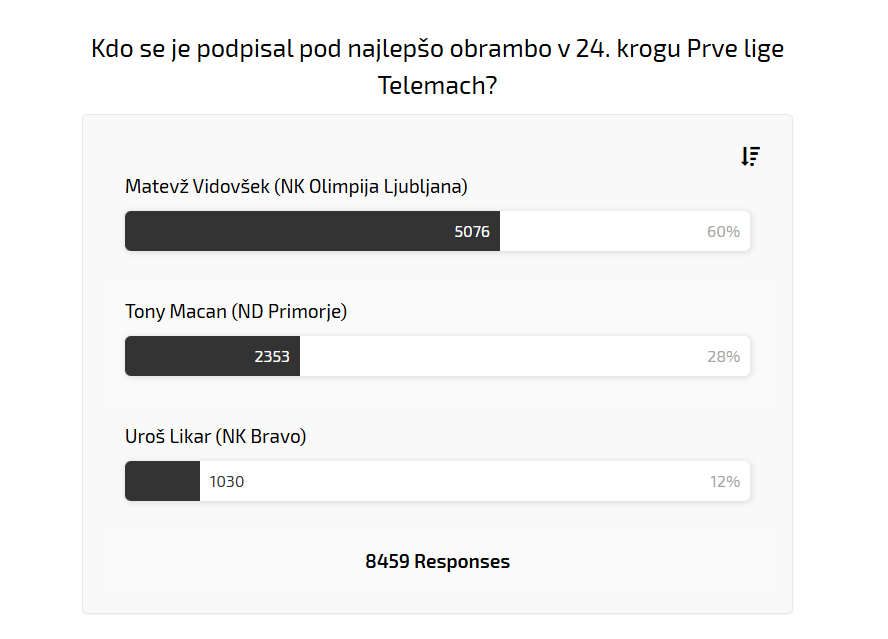Click the 12% percentage label
888x639 pixels.
tap(725, 481)
